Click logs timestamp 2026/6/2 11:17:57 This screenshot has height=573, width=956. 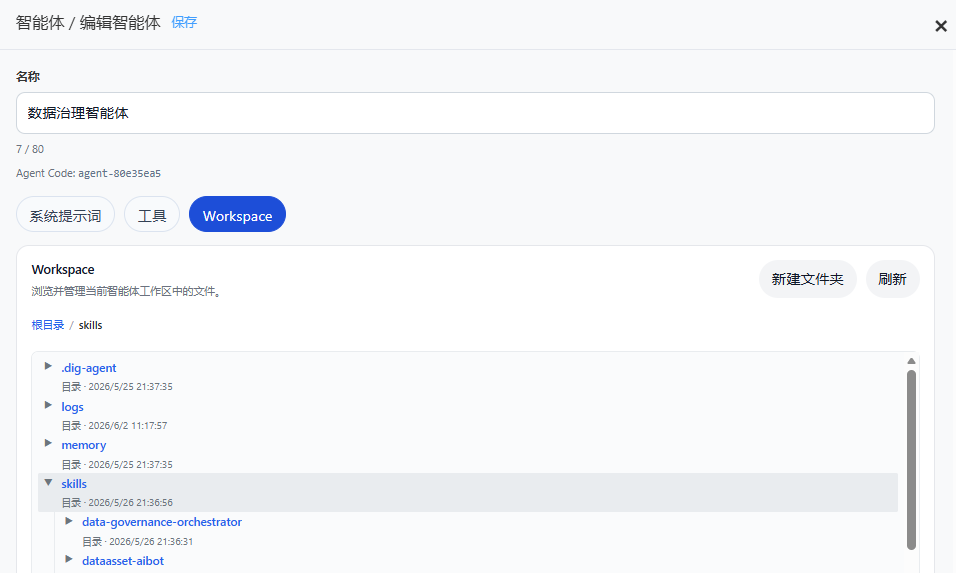(127, 425)
